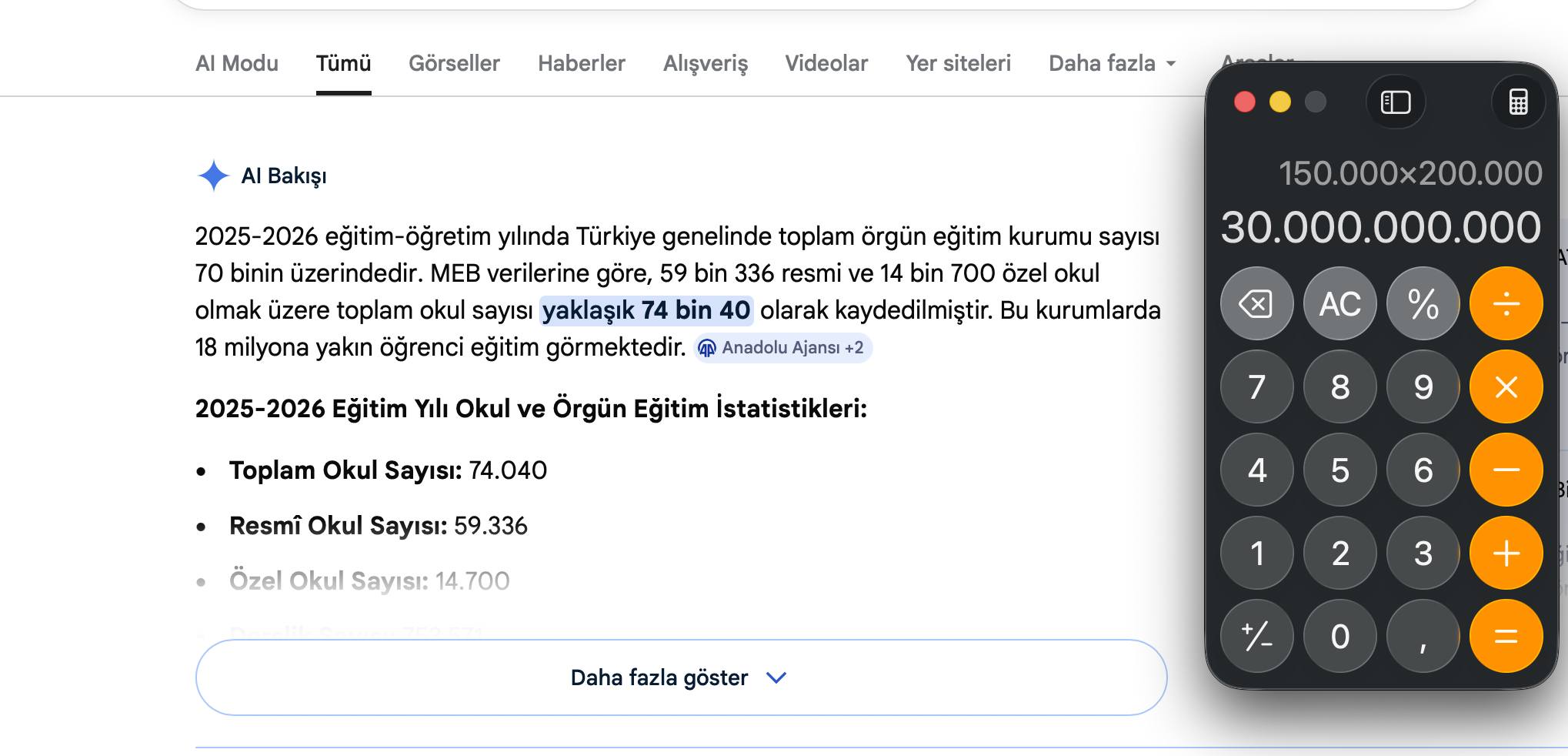This screenshot has height=756, width=1568.
Task: Open the calculator mode switcher icon
Action: click(1518, 102)
